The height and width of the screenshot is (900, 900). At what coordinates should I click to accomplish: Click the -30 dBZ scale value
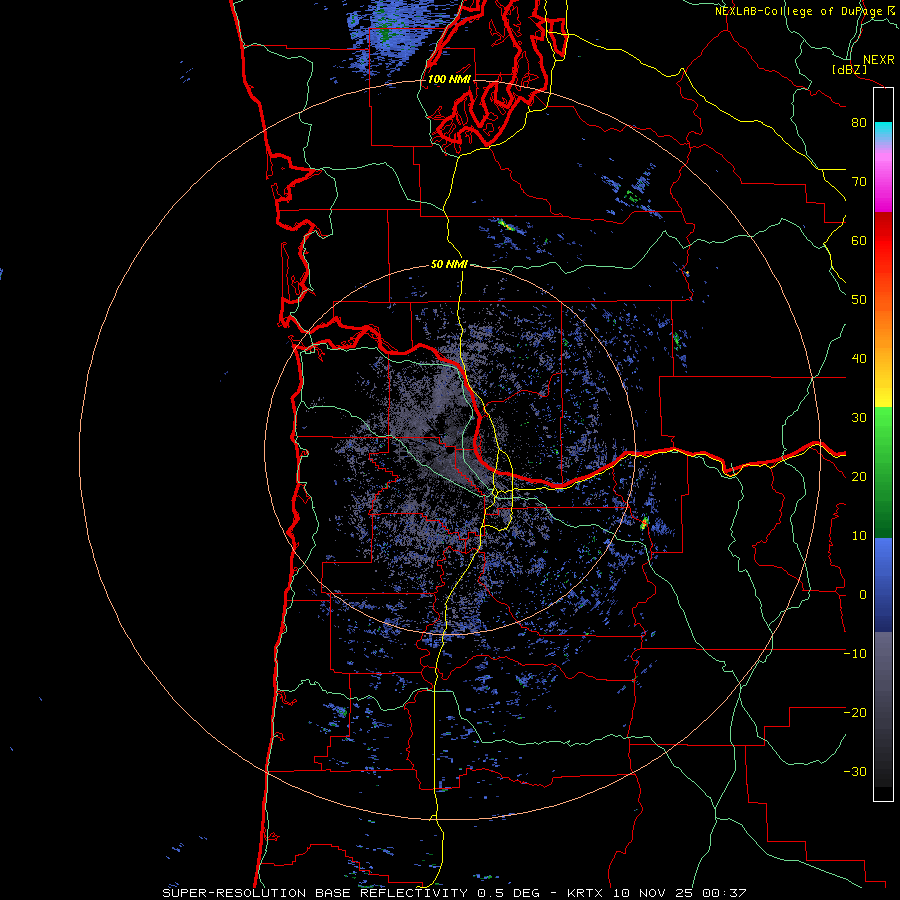pyautogui.click(x=855, y=772)
